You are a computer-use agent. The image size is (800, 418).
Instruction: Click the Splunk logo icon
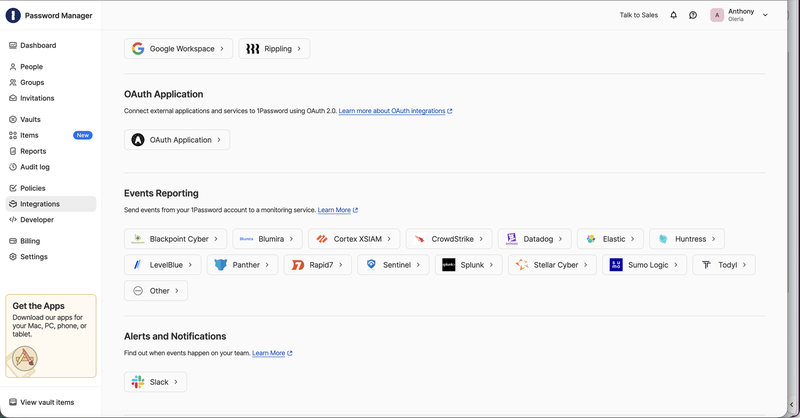(x=448, y=265)
